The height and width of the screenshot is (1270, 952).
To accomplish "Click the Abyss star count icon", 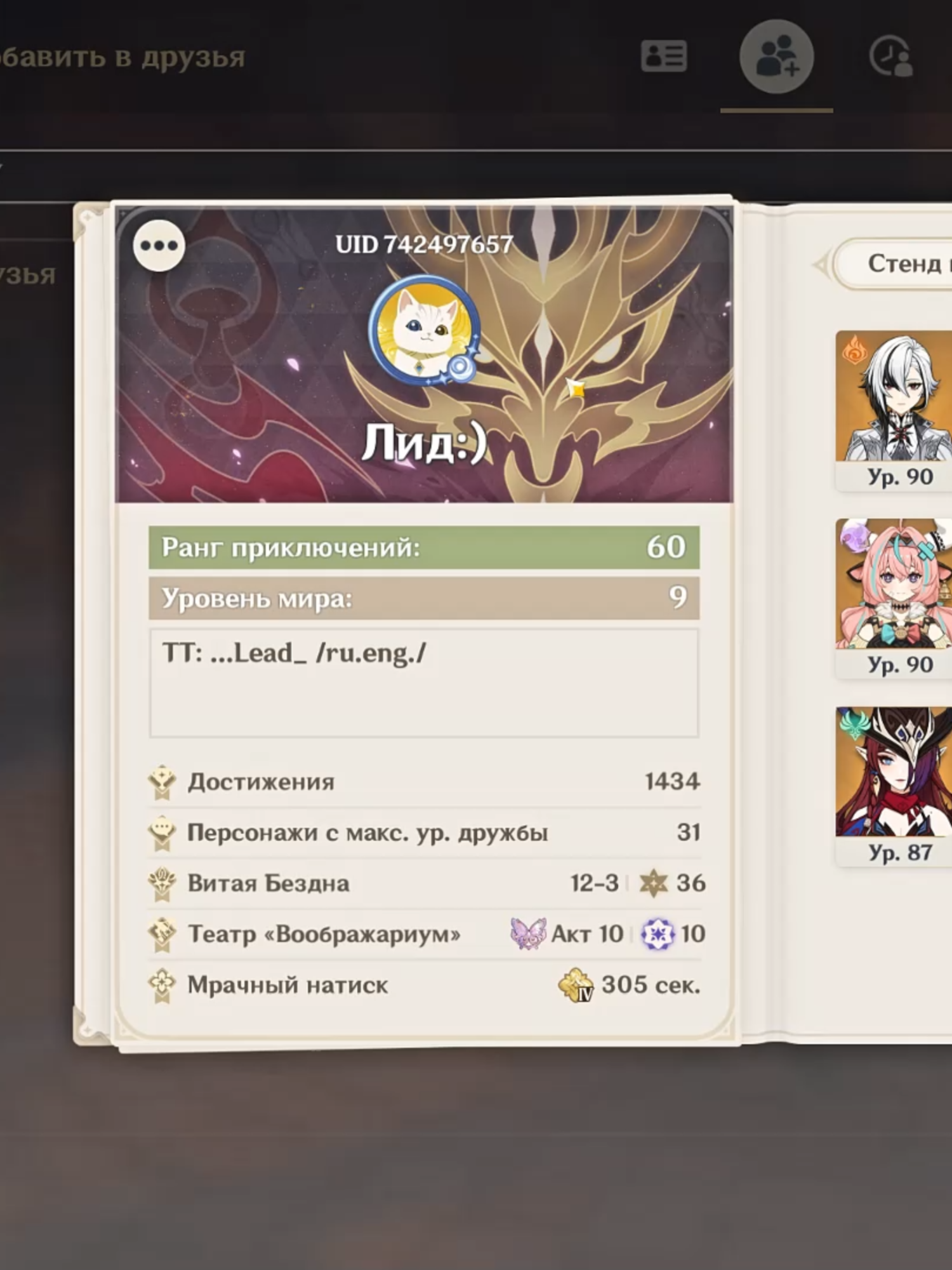I will click(654, 883).
